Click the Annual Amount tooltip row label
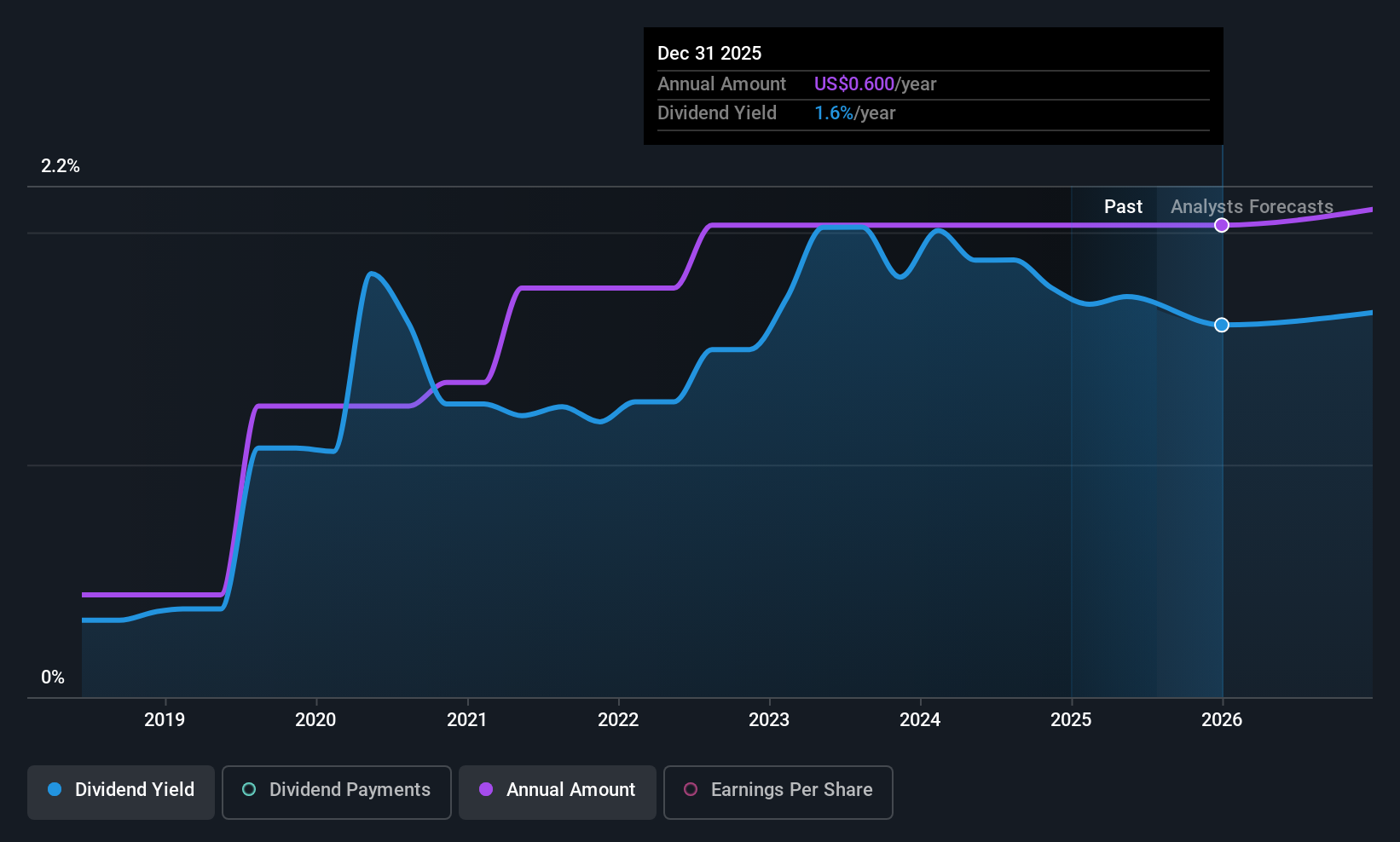Image resolution: width=1400 pixels, height=842 pixels. pyautogui.click(x=721, y=84)
